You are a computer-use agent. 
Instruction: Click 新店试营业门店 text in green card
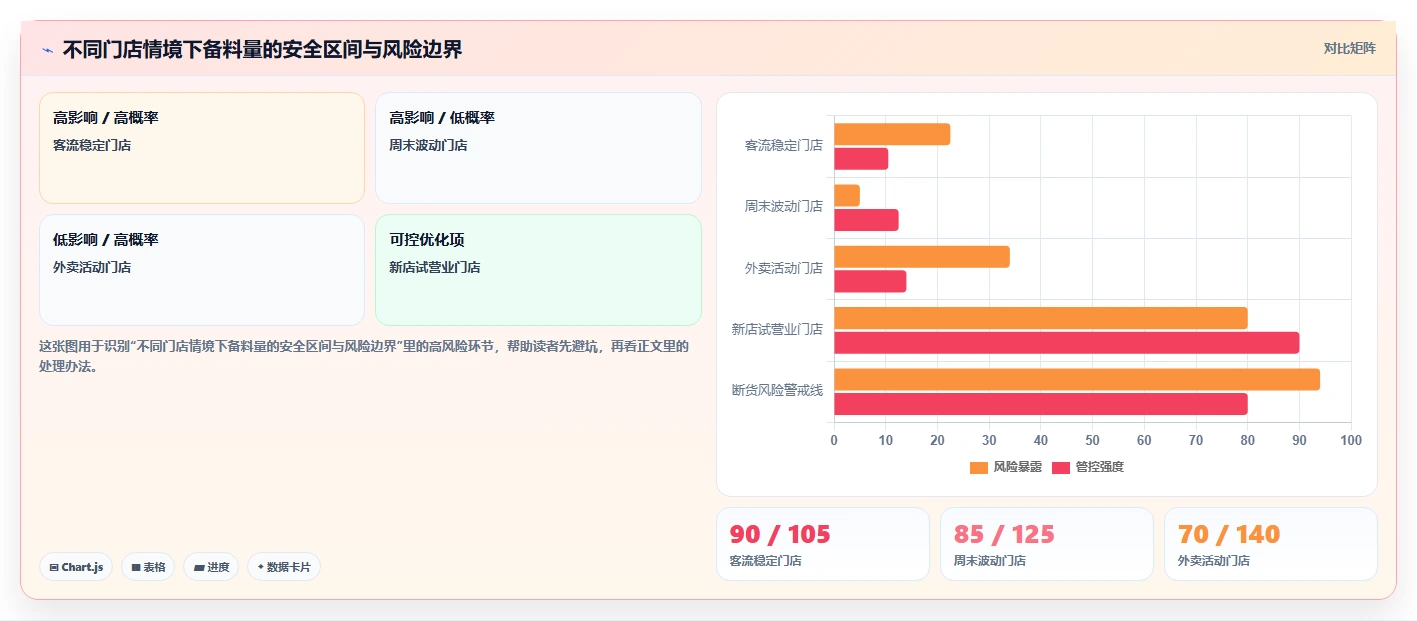(435, 268)
